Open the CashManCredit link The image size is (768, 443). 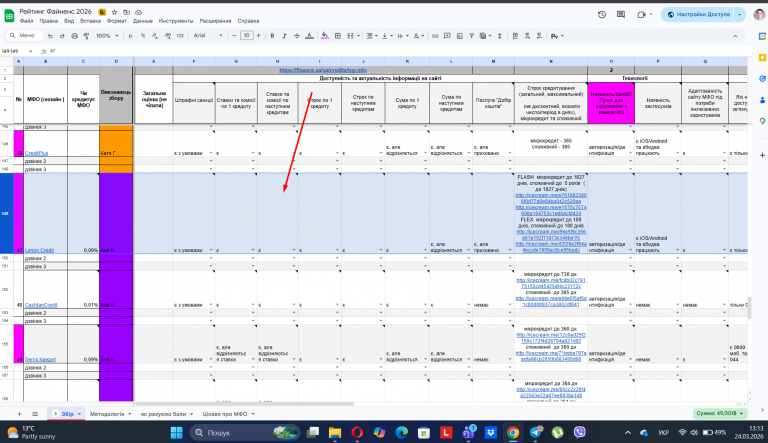pos(41,305)
